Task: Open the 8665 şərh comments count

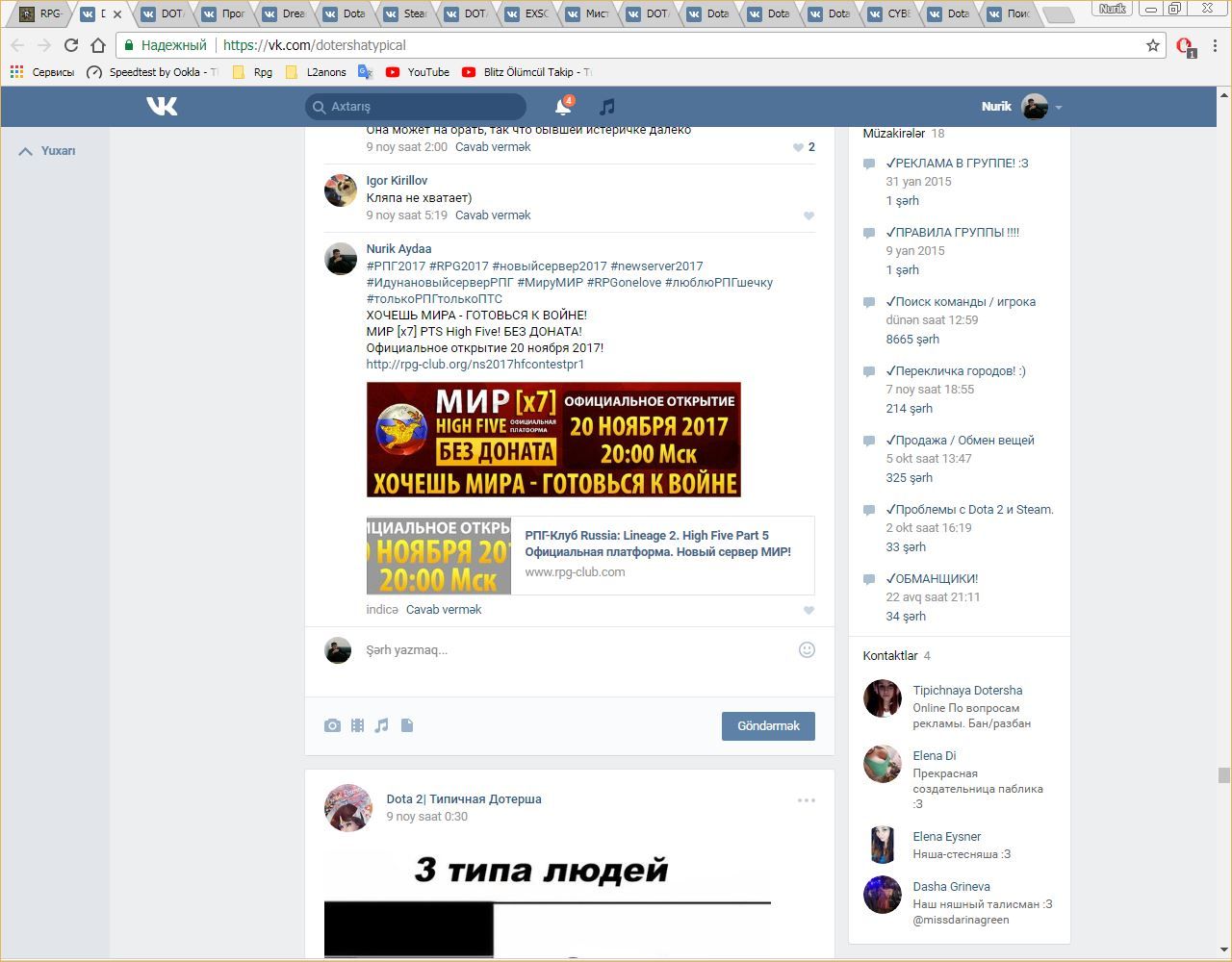Action: click(912, 340)
